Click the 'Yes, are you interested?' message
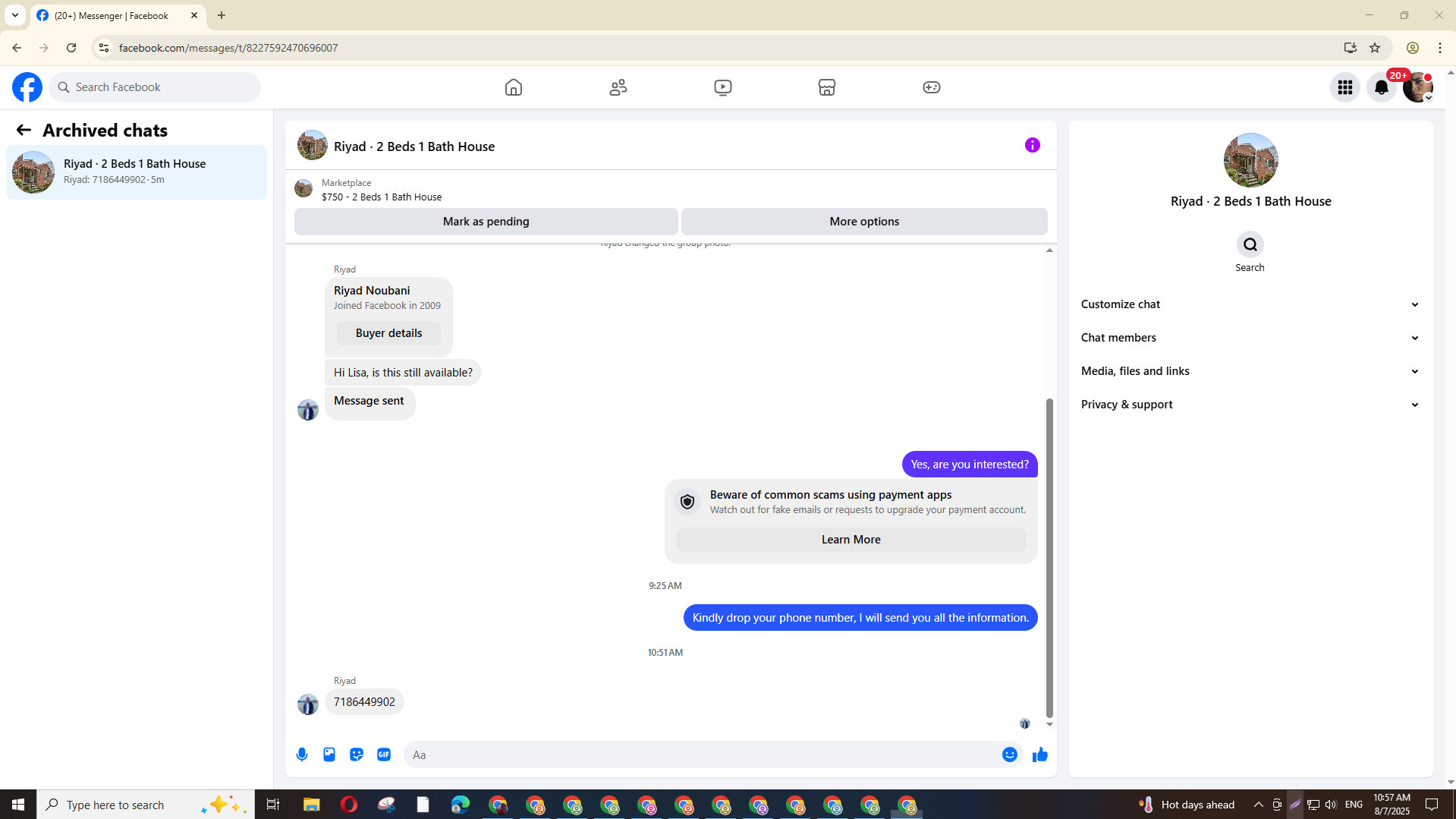The width and height of the screenshot is (1456, 819). [x=970, y=465]
